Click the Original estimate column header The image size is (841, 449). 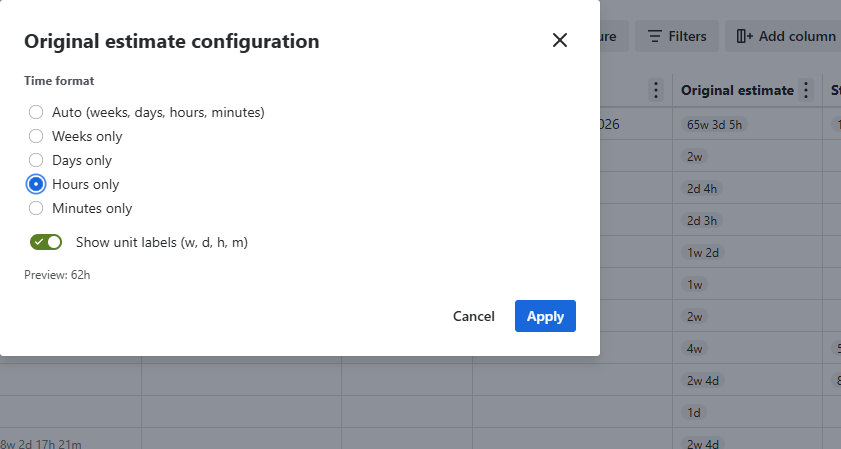[737, 90]
